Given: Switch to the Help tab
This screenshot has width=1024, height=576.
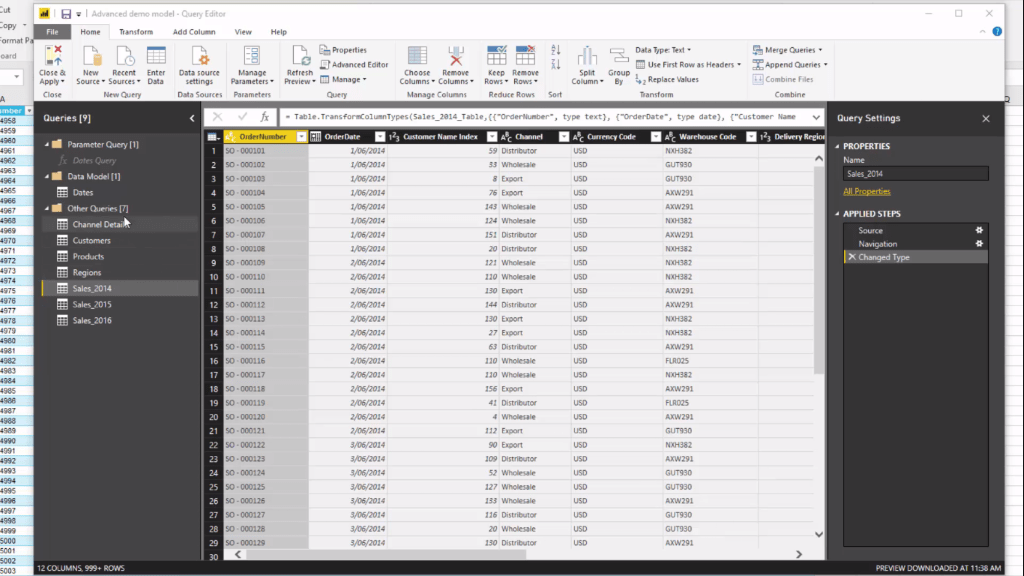Looking at the screenshot, I should click(x=279, y=31).
